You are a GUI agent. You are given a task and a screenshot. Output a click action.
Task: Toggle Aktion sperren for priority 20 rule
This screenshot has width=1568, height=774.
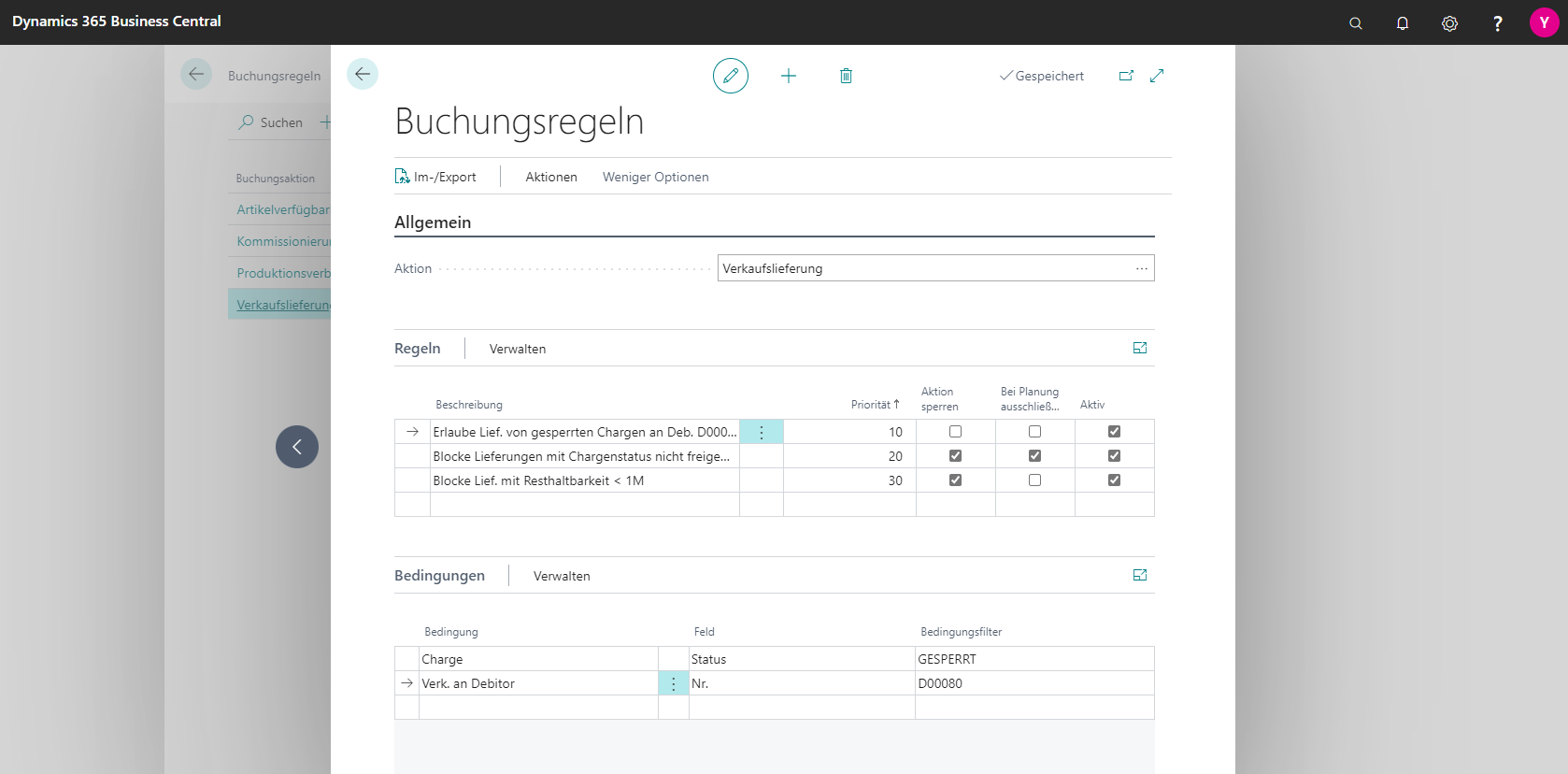tap(955, 456)
